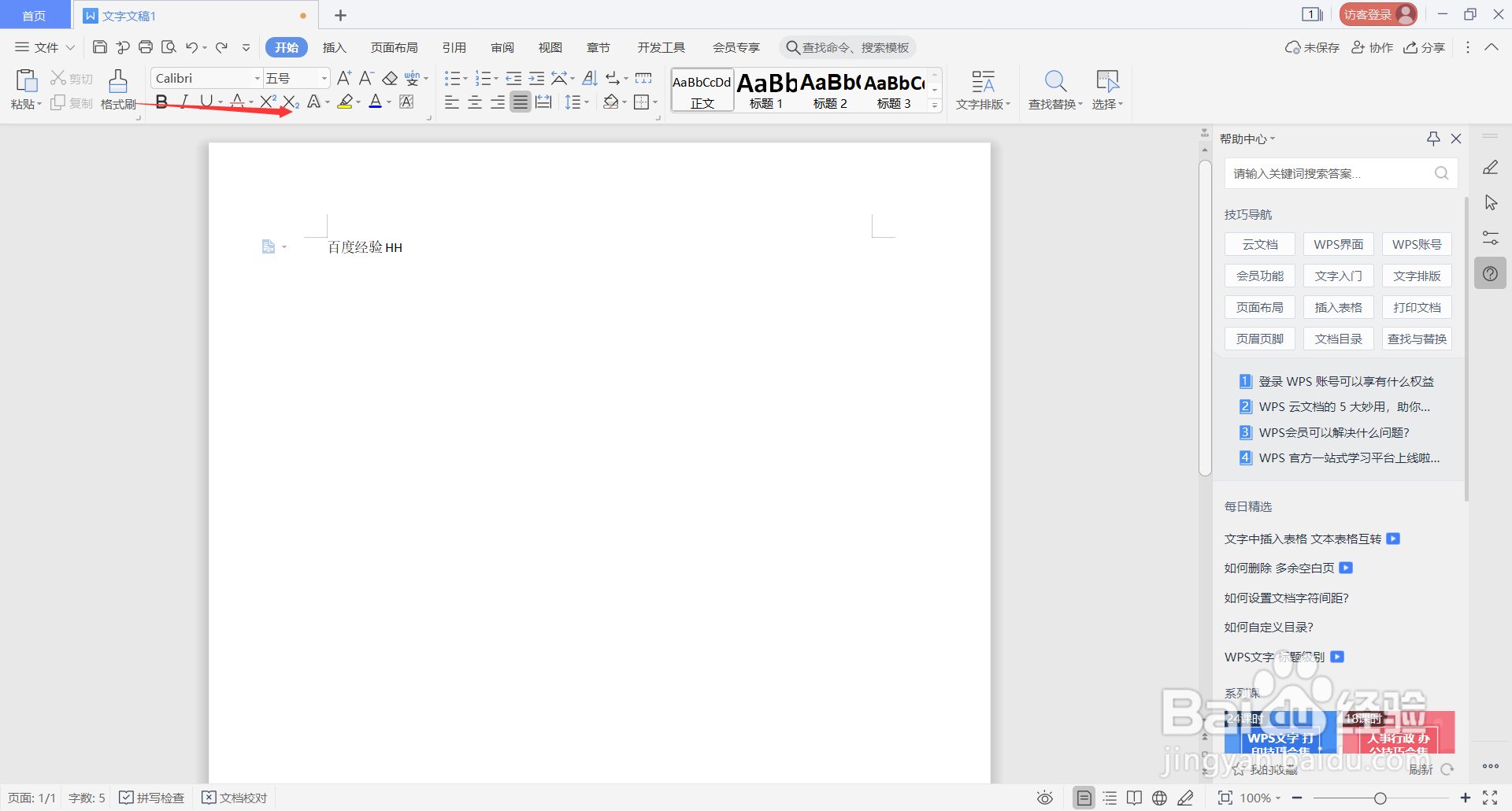Switch to the 引用 ribbon tab
The height and width of the screenshot is (811, 1512).
tap(454, 47)
